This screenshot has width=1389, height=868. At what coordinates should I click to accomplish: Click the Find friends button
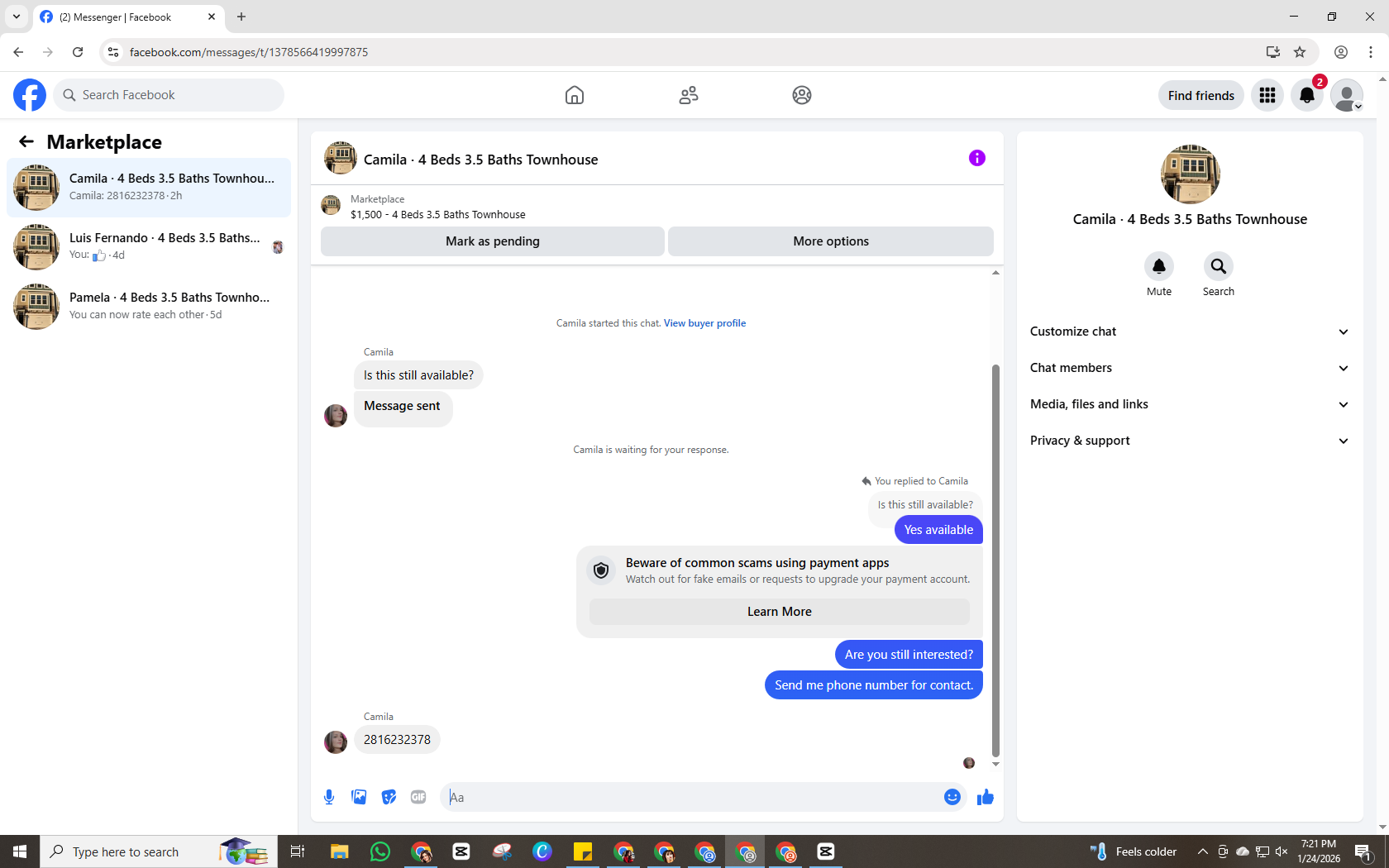tap(1200, 95)
